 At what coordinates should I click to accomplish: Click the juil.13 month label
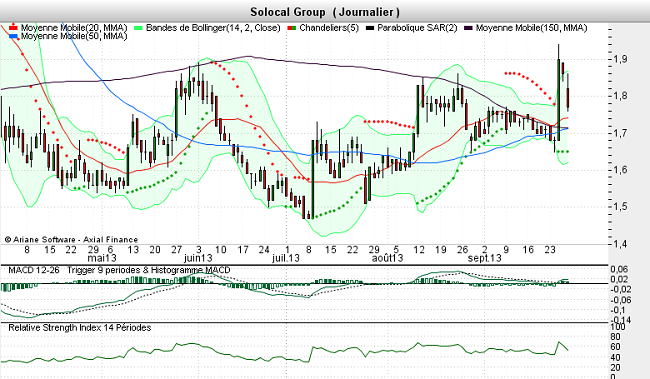pos(286,258)
